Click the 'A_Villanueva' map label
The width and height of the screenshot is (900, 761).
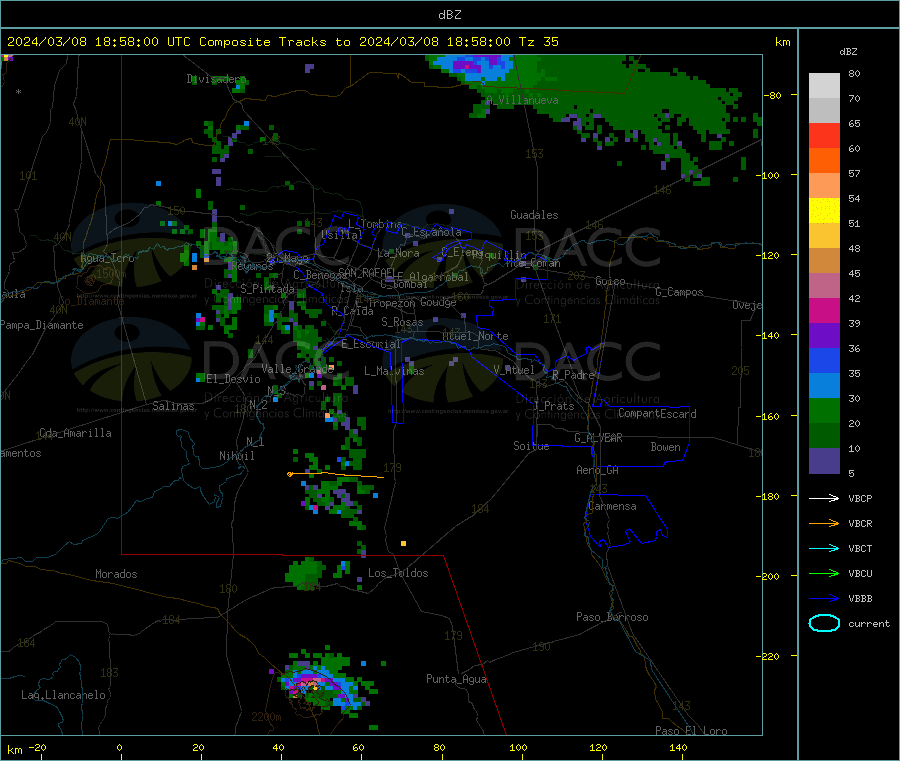[x=522, y=100]
